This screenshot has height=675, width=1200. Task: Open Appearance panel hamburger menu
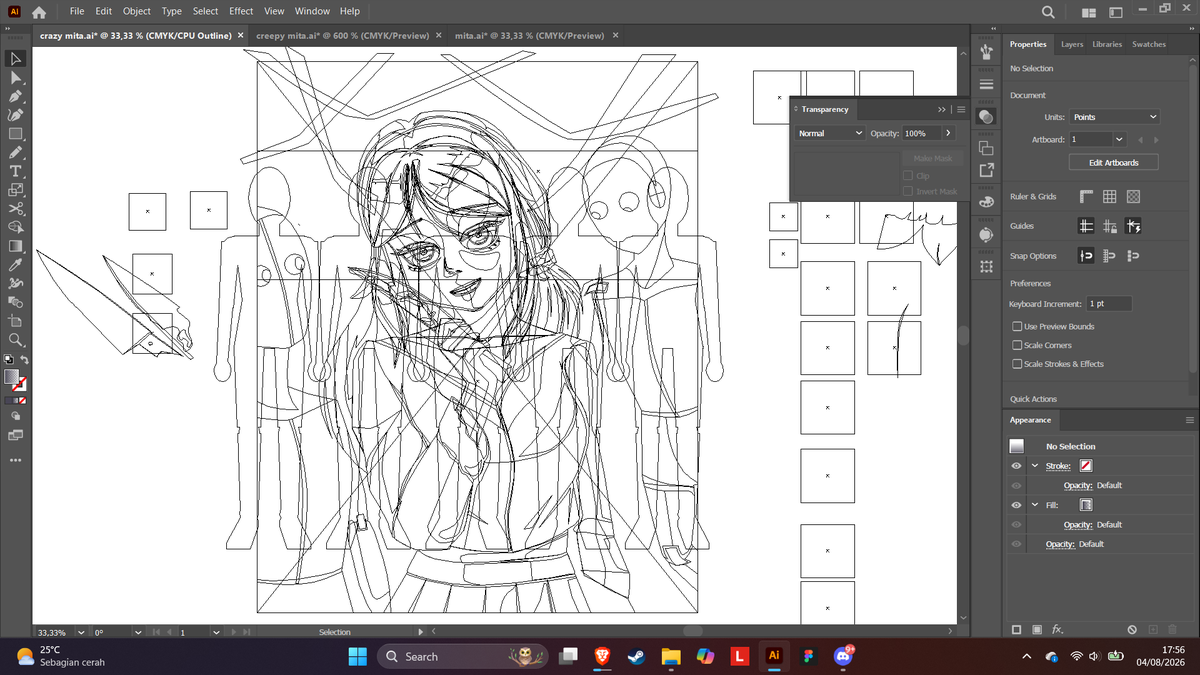1189,420
